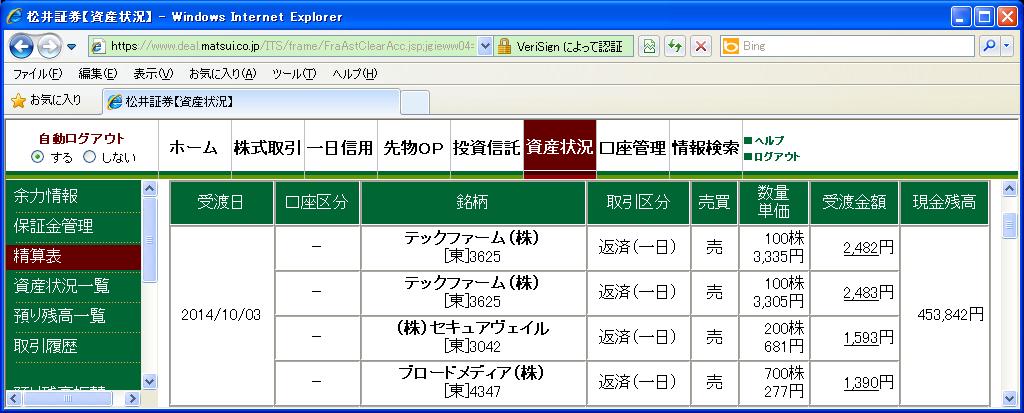Go forward with the browser Forward arrow
Image resolution: width=1024 pixels, height=413 pixels.
49,46
